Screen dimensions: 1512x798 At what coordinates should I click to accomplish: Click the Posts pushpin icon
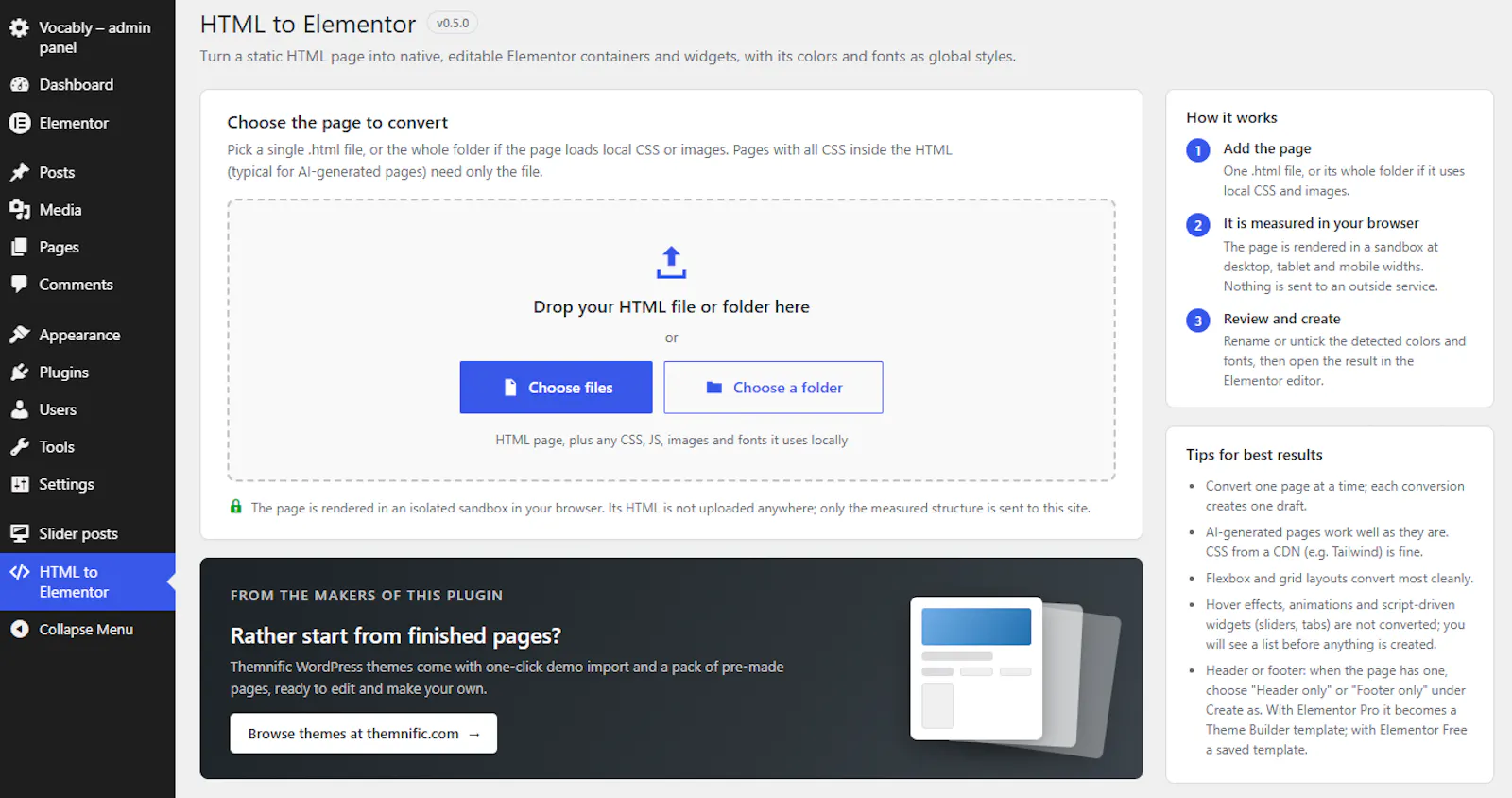click(20, 172)
